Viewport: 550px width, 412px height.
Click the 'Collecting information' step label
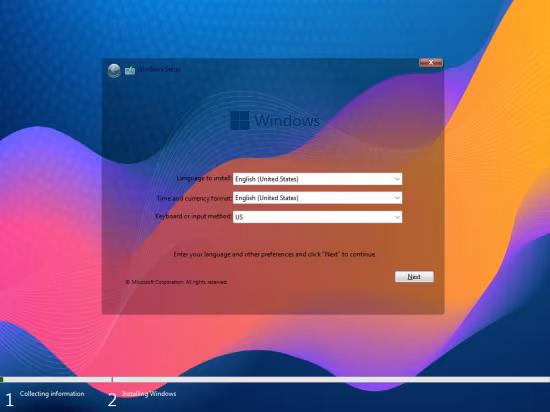coord(52,394)
